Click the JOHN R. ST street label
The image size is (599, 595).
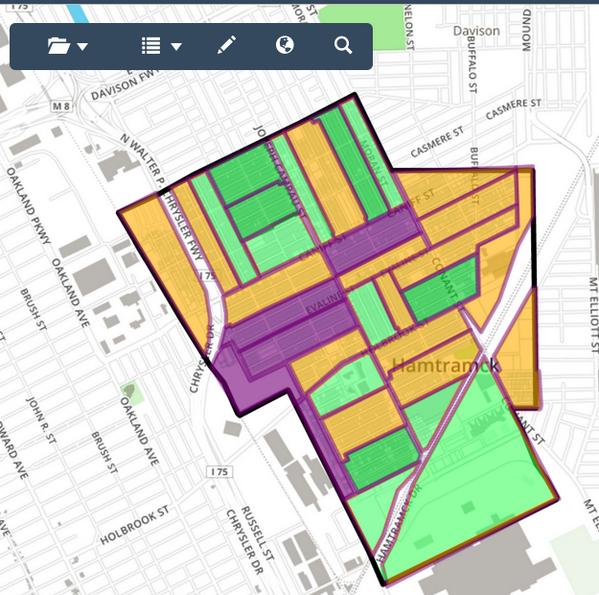coord(41,420)
